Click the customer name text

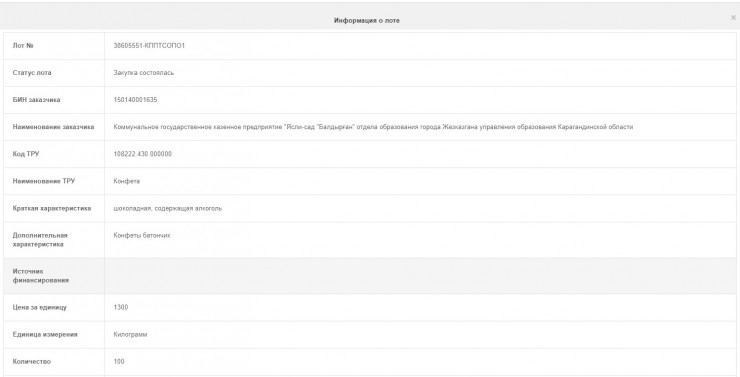pos(373,127)
